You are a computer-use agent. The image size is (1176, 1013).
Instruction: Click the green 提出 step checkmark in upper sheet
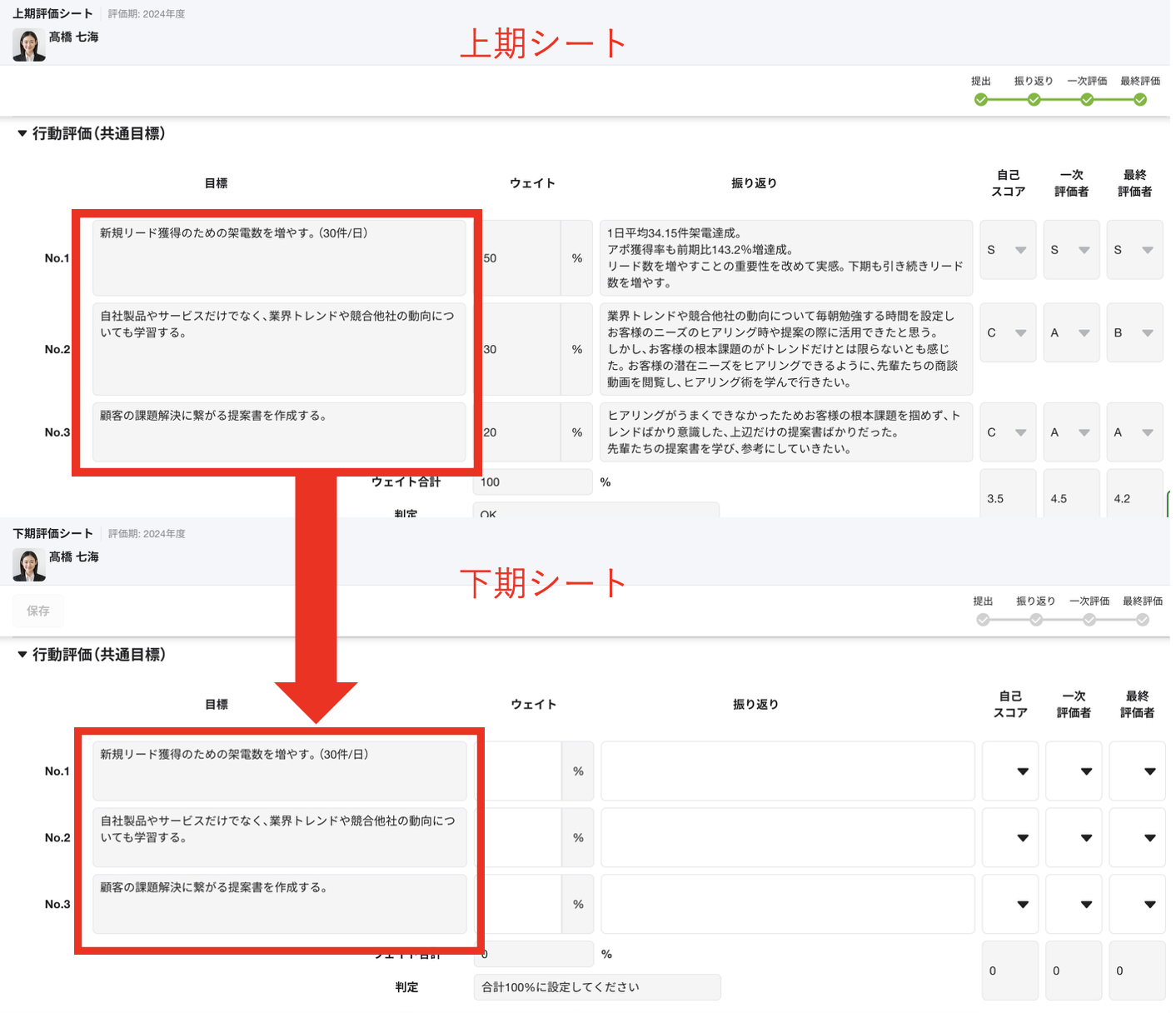(x=980, y=100)
